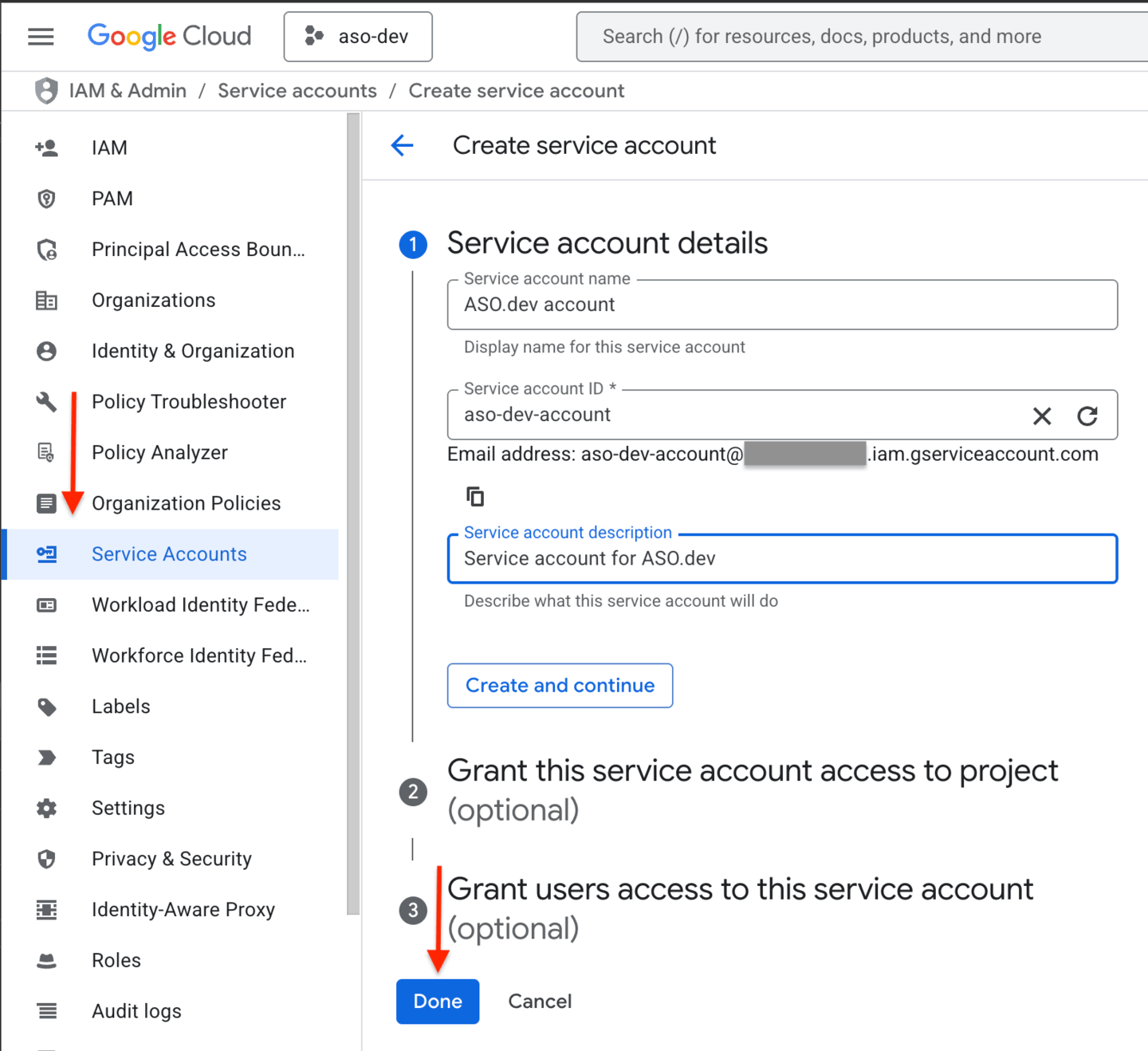
Task: Select the Roles icon in the sidebar
Action: 46,960
